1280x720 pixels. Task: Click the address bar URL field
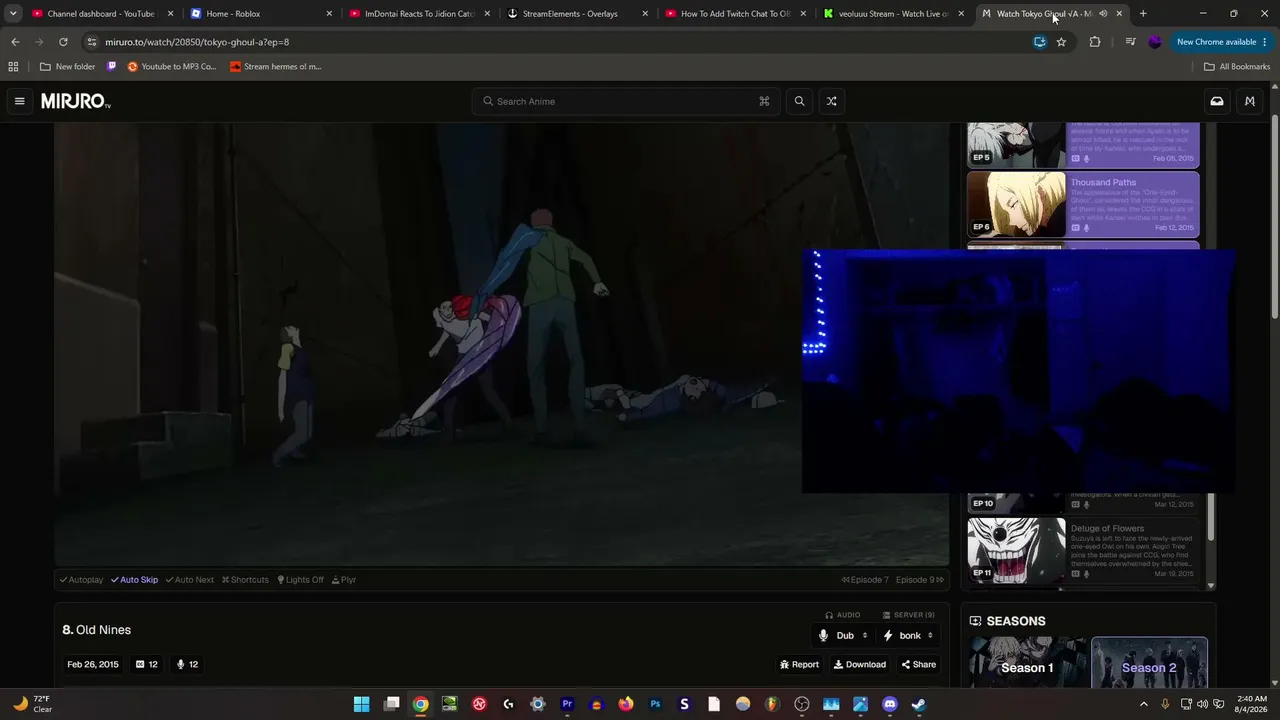tap(560, 42)
